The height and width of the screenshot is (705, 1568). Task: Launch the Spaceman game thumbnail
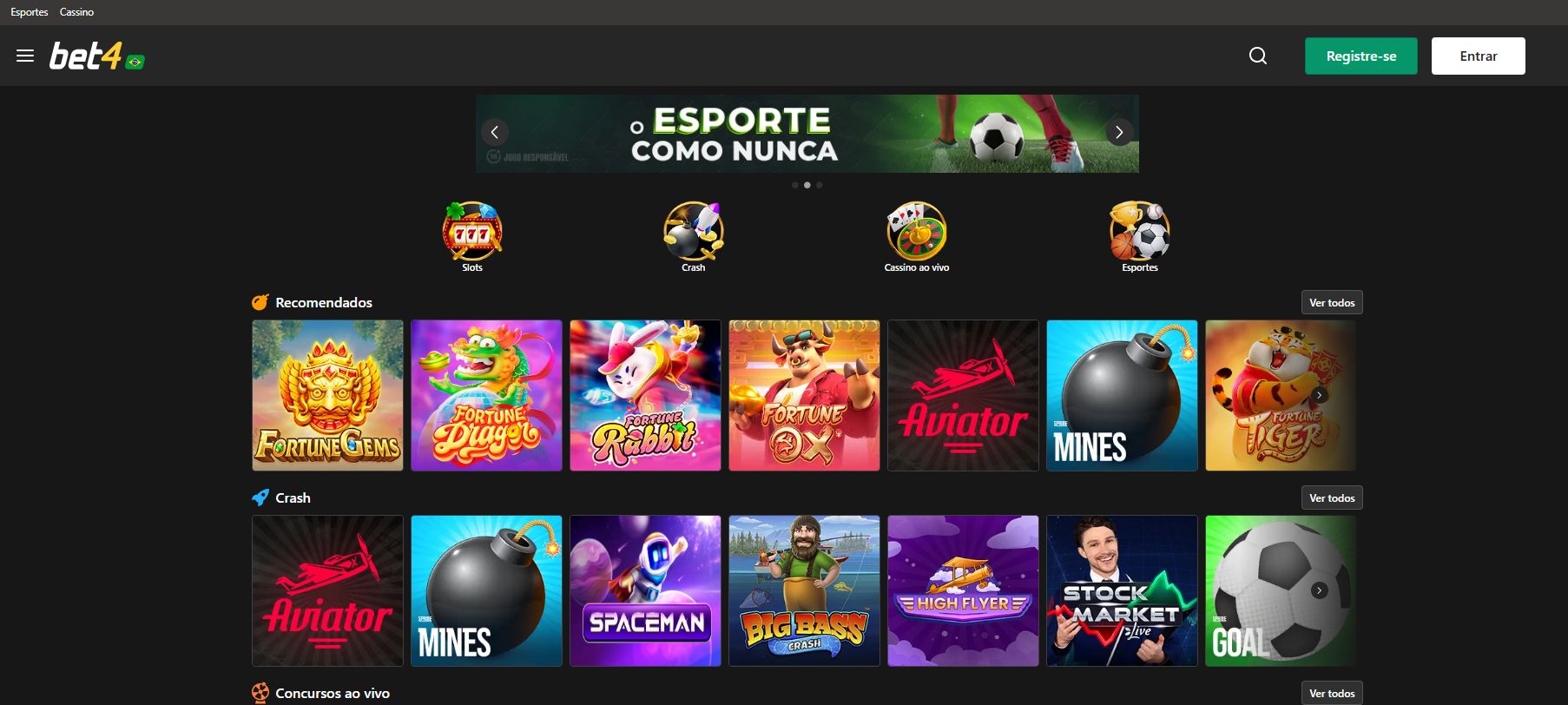point(645,590)
